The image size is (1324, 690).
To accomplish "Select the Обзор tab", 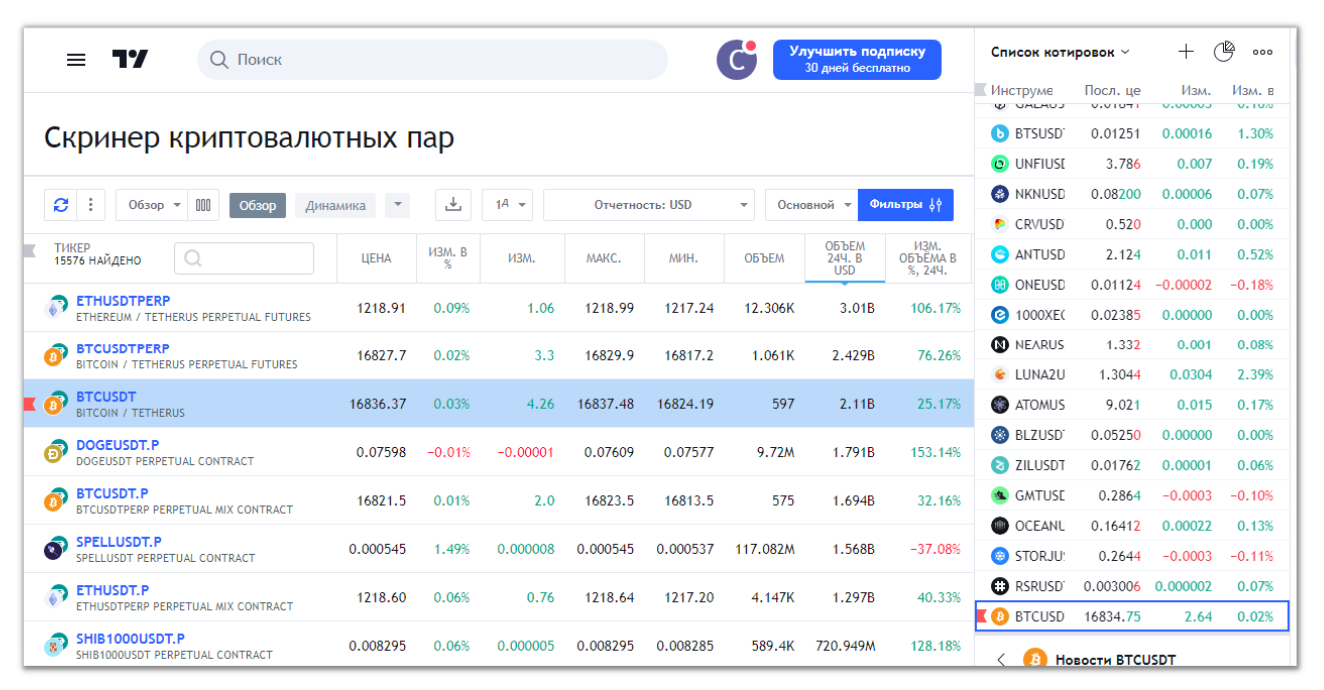I will [x=258, y=205].
